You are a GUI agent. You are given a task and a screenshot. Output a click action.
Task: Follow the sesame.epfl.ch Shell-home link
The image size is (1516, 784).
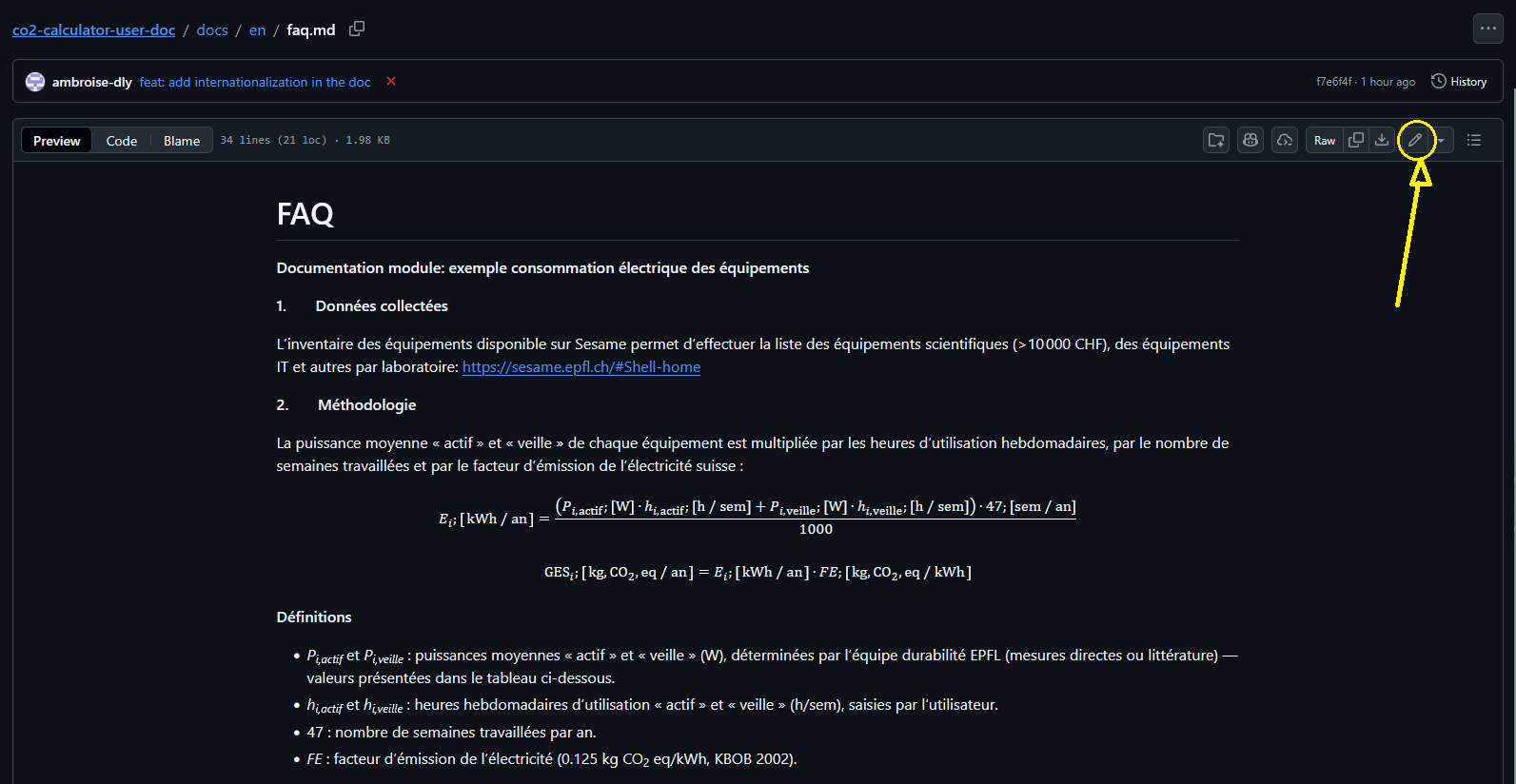(x=581, y=367)
